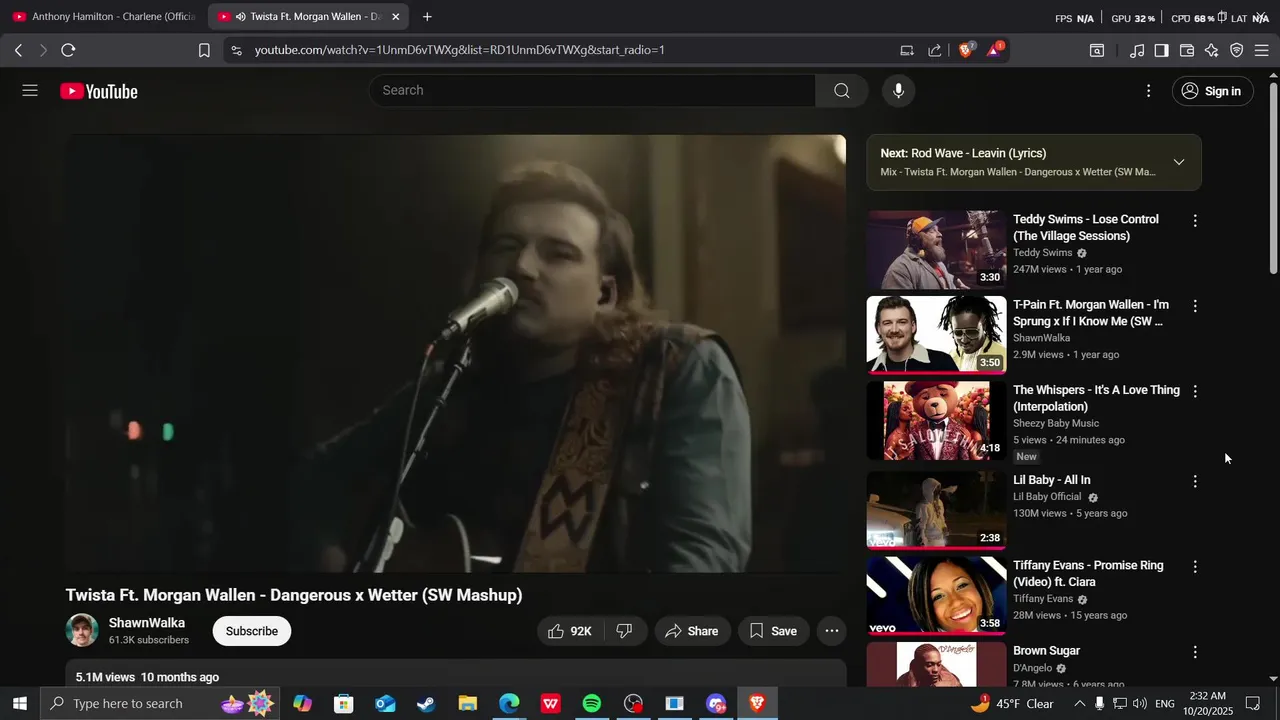Open options for Lil Baby - All In
Screen dimensions: 1280x720
(x=1195, y=481)
